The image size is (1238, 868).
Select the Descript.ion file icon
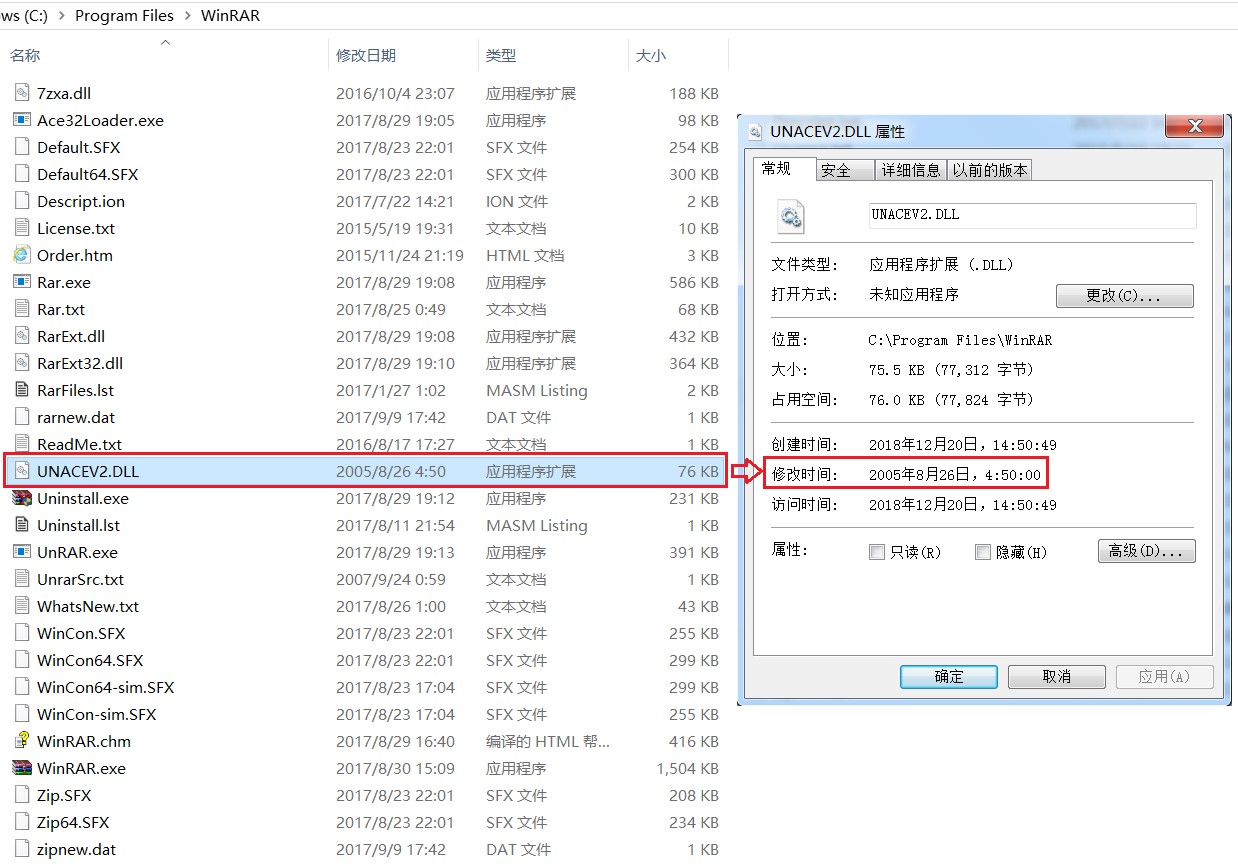coord(22,201)
